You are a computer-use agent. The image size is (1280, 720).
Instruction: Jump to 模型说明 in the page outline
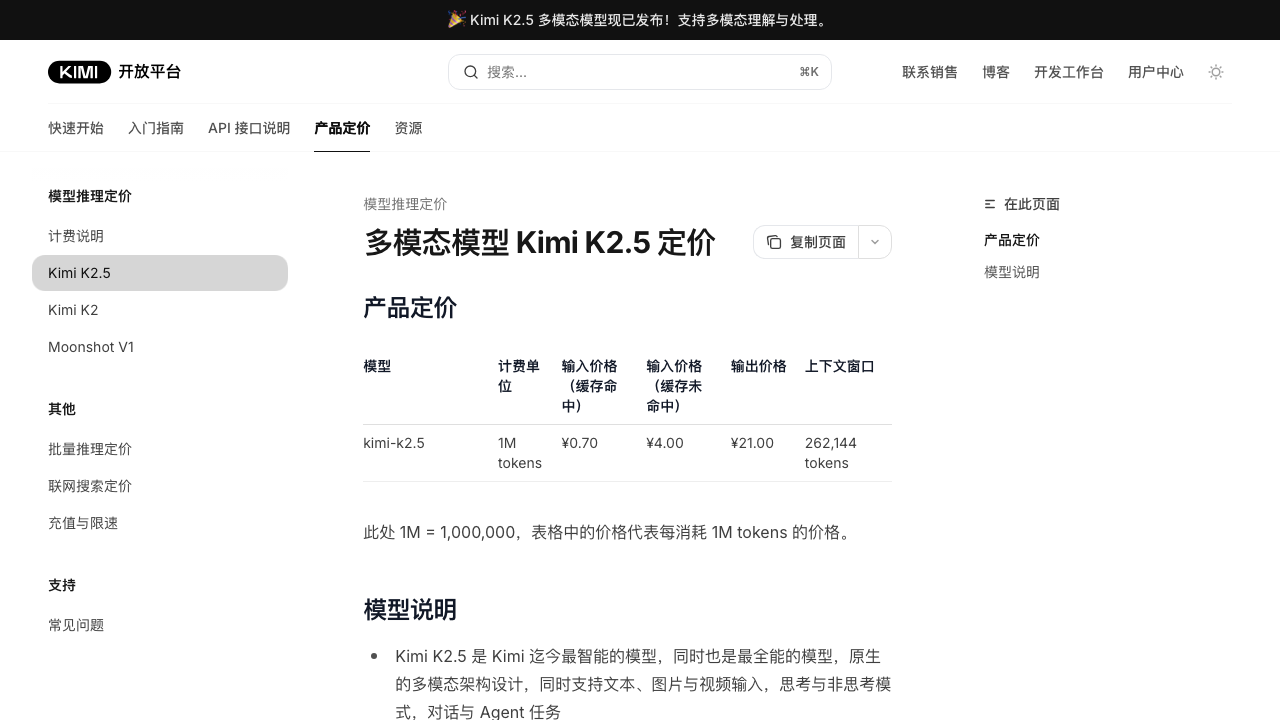pyautogui.click(x=1011, y=272)
